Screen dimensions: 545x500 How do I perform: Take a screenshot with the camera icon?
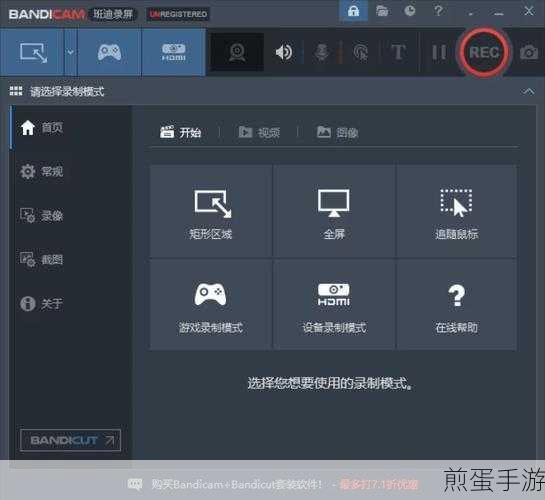pos(529,52)
